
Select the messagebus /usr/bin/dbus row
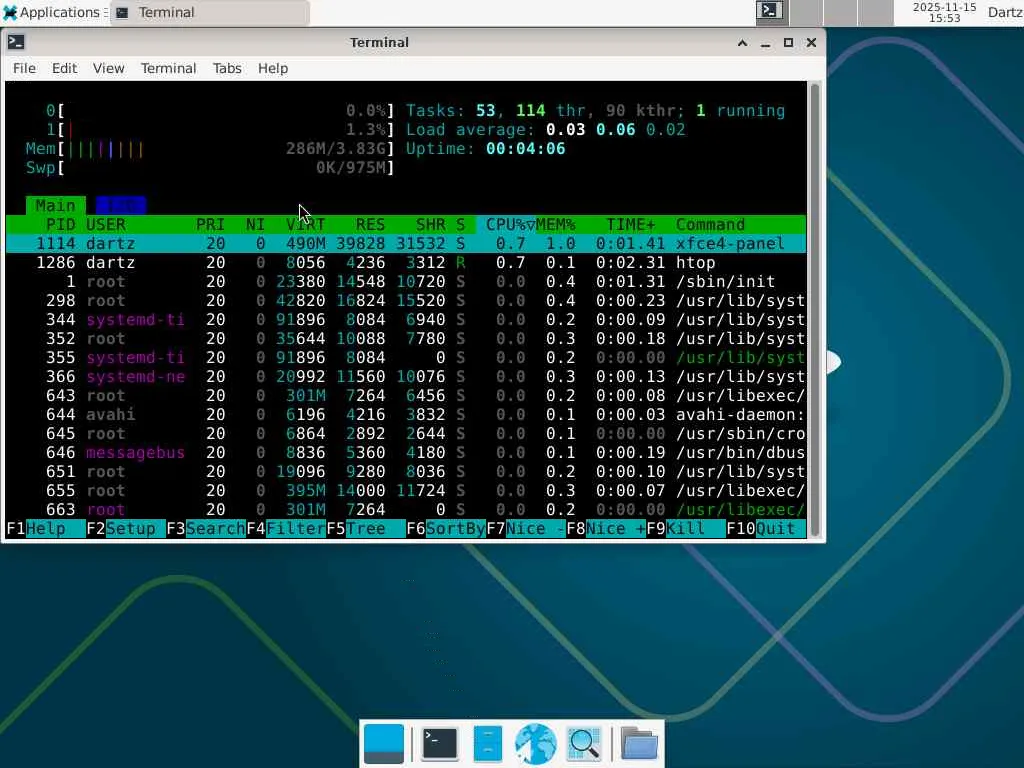(406, 453)
